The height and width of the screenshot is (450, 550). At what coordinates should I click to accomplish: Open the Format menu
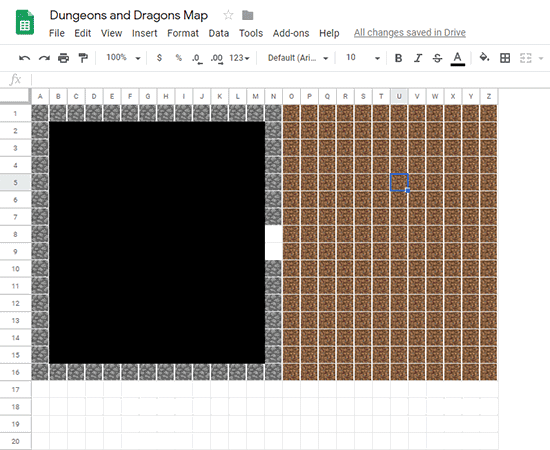tap(183, 33)
